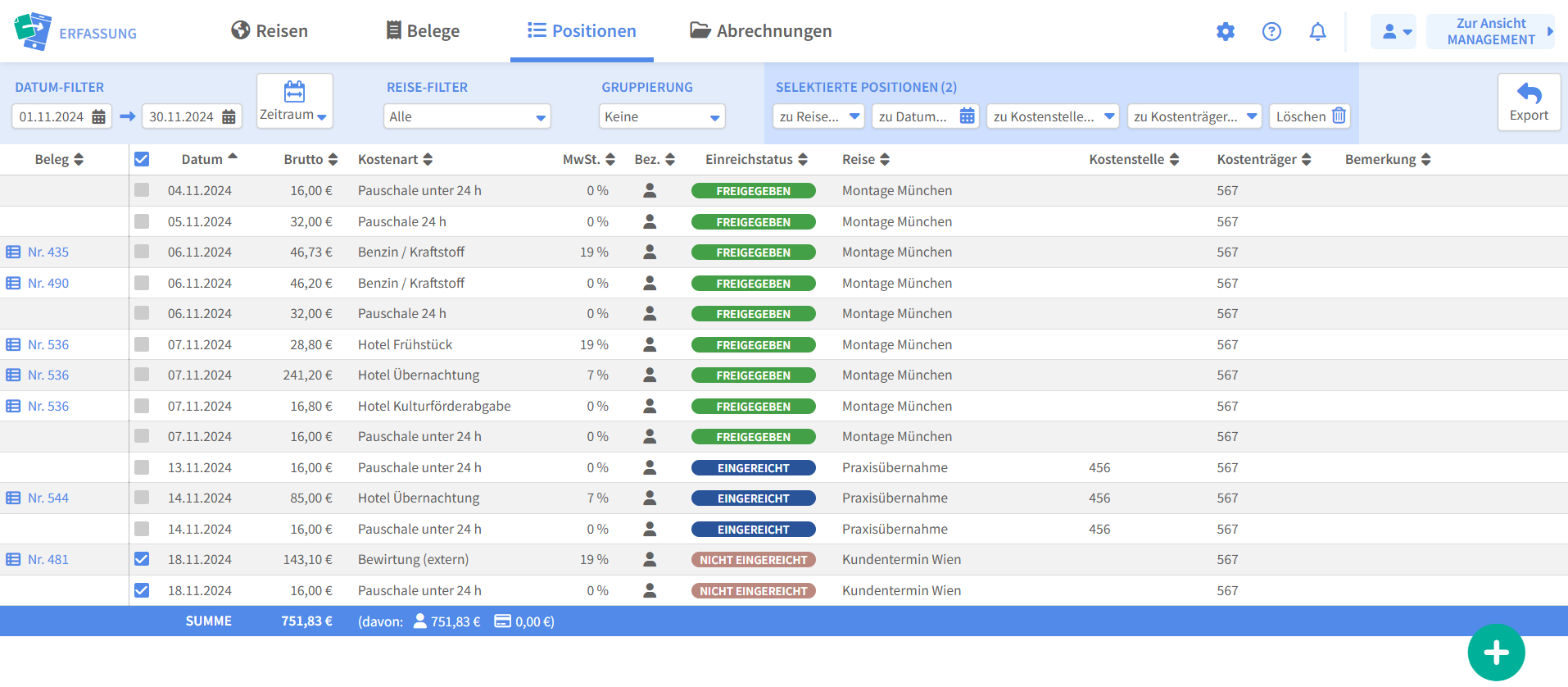
Task: Click EINGEREICHT badge in 13.11.2024 row
Action: (x=754, y=467)
